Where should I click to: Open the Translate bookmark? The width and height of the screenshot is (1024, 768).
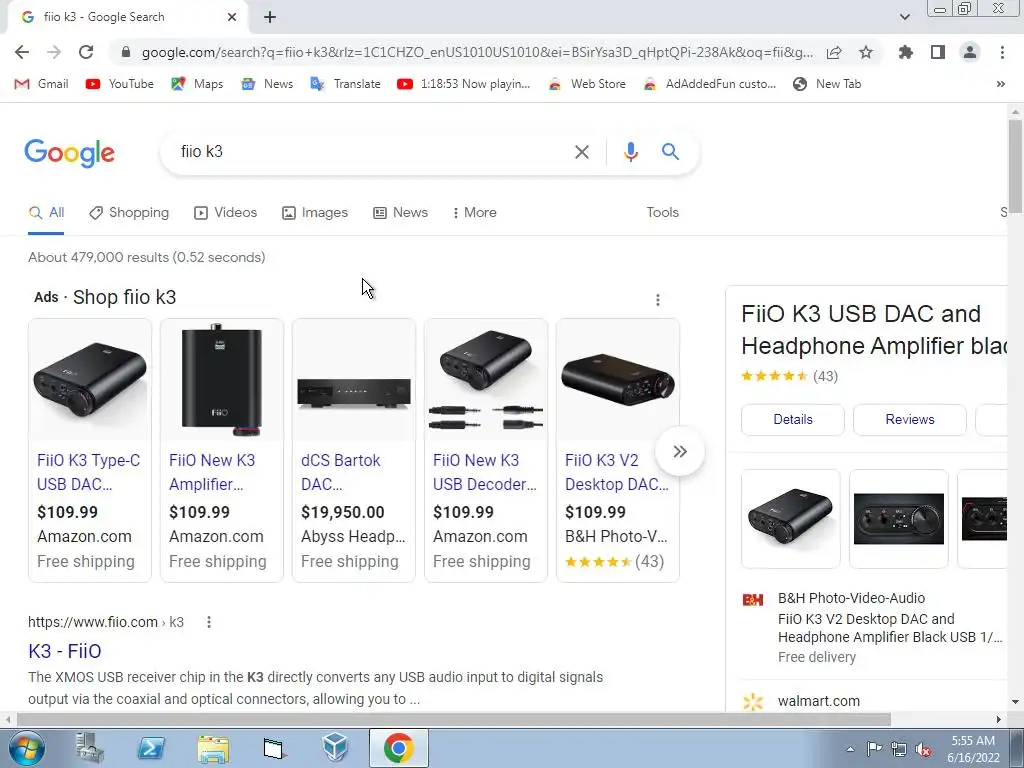pyautogui.click(x=345, y=84)
